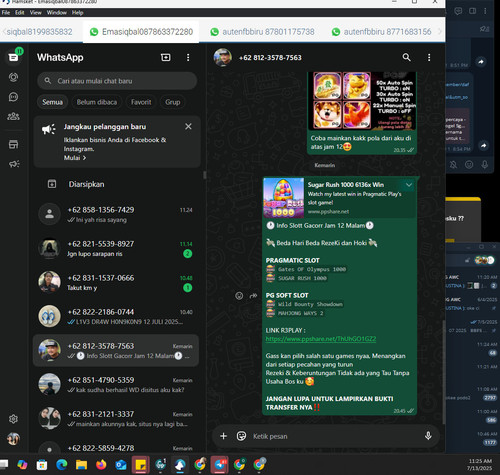Open the Communities icon in WhatsApp sidebar
This screenshot has width=500, height=475.
(x=13, y=116)
